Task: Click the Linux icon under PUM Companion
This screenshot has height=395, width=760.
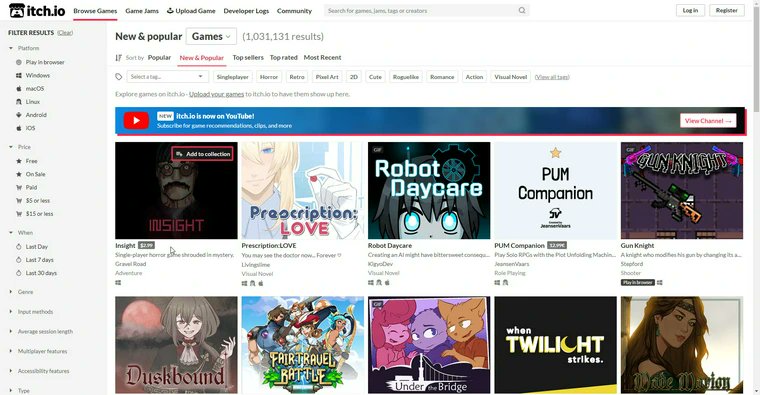Action: (505, 283)
